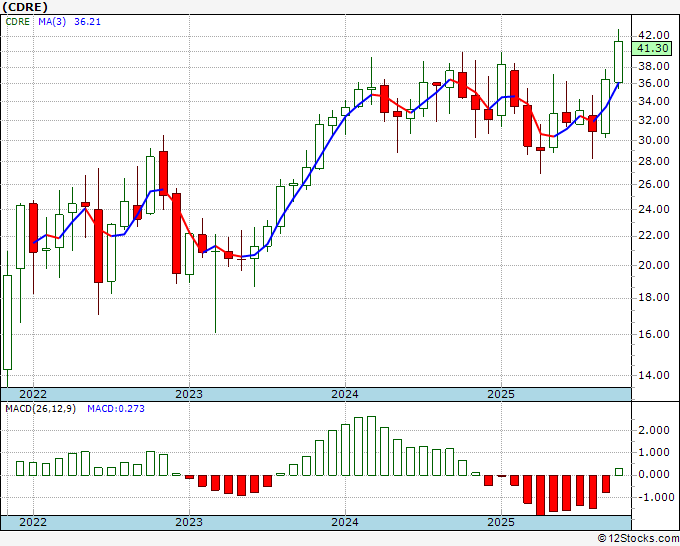Select the current price tag 41.30

pos(652,48)
